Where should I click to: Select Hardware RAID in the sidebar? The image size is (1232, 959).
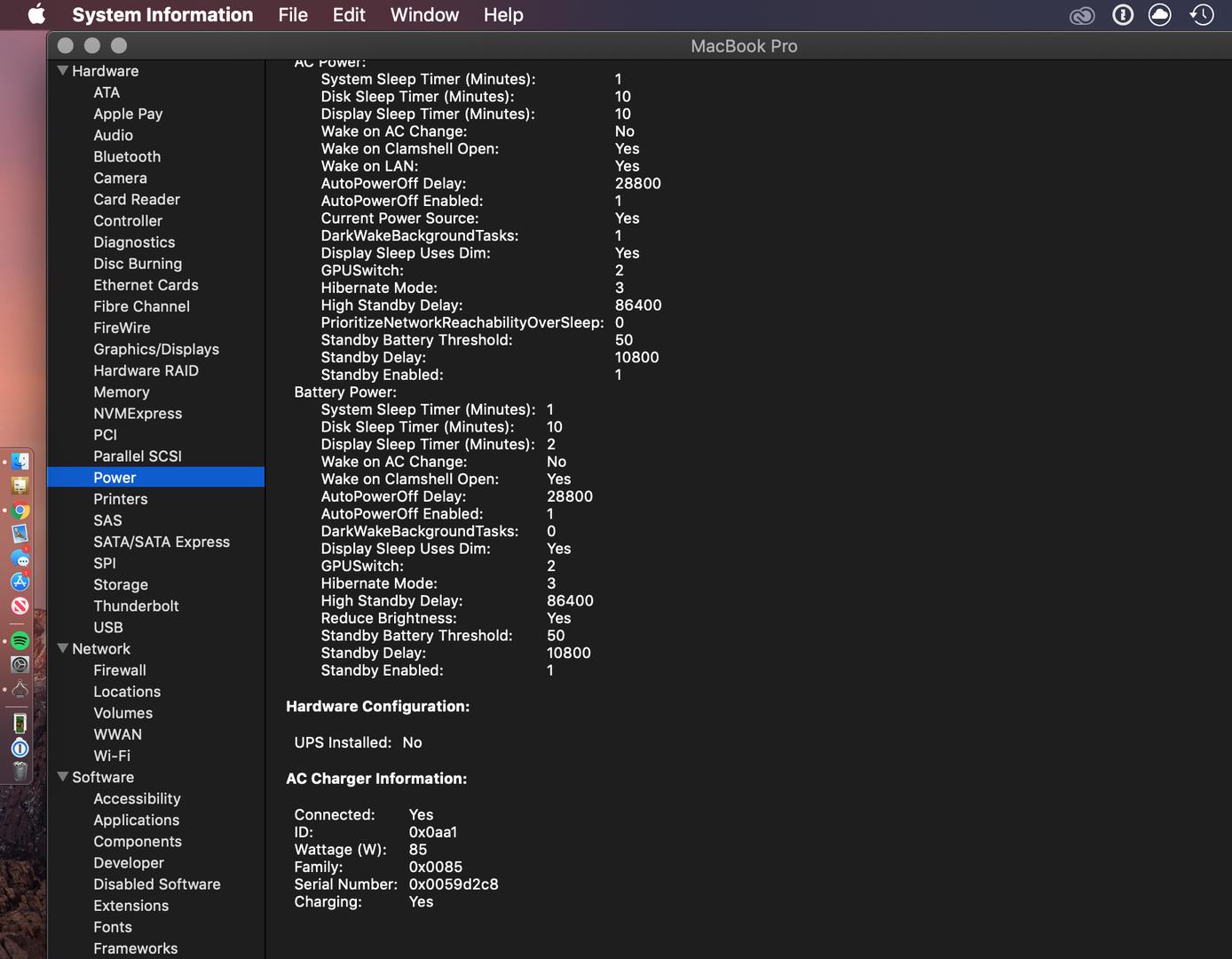(x=146, y=370)
